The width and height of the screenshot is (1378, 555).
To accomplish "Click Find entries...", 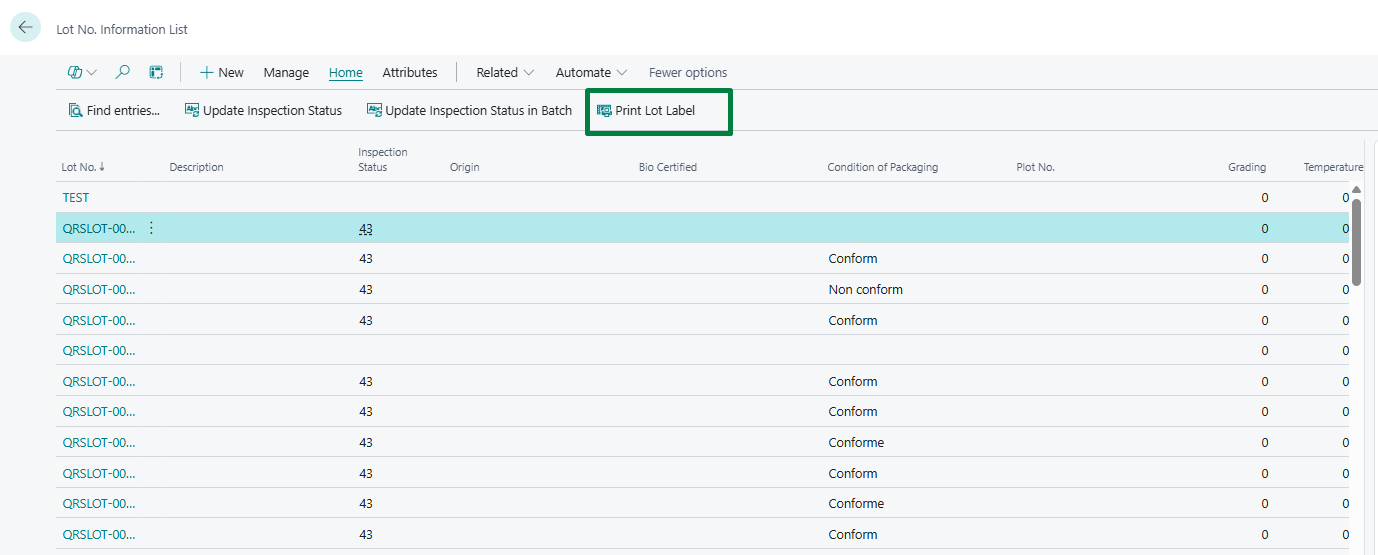I will (x=114, y=110).
